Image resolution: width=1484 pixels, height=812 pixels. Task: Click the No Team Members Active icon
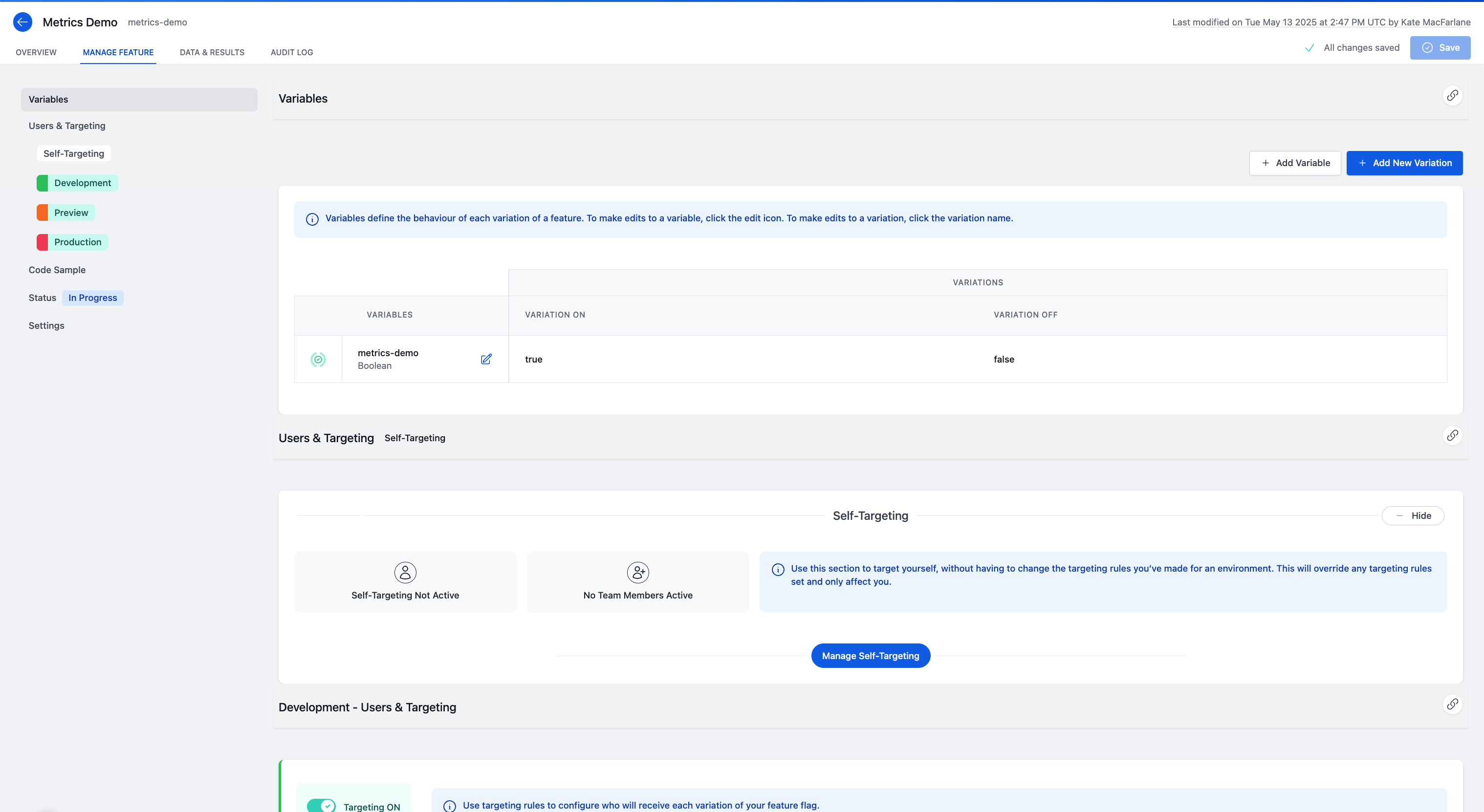pyautogui.click(x=638, y=572)
